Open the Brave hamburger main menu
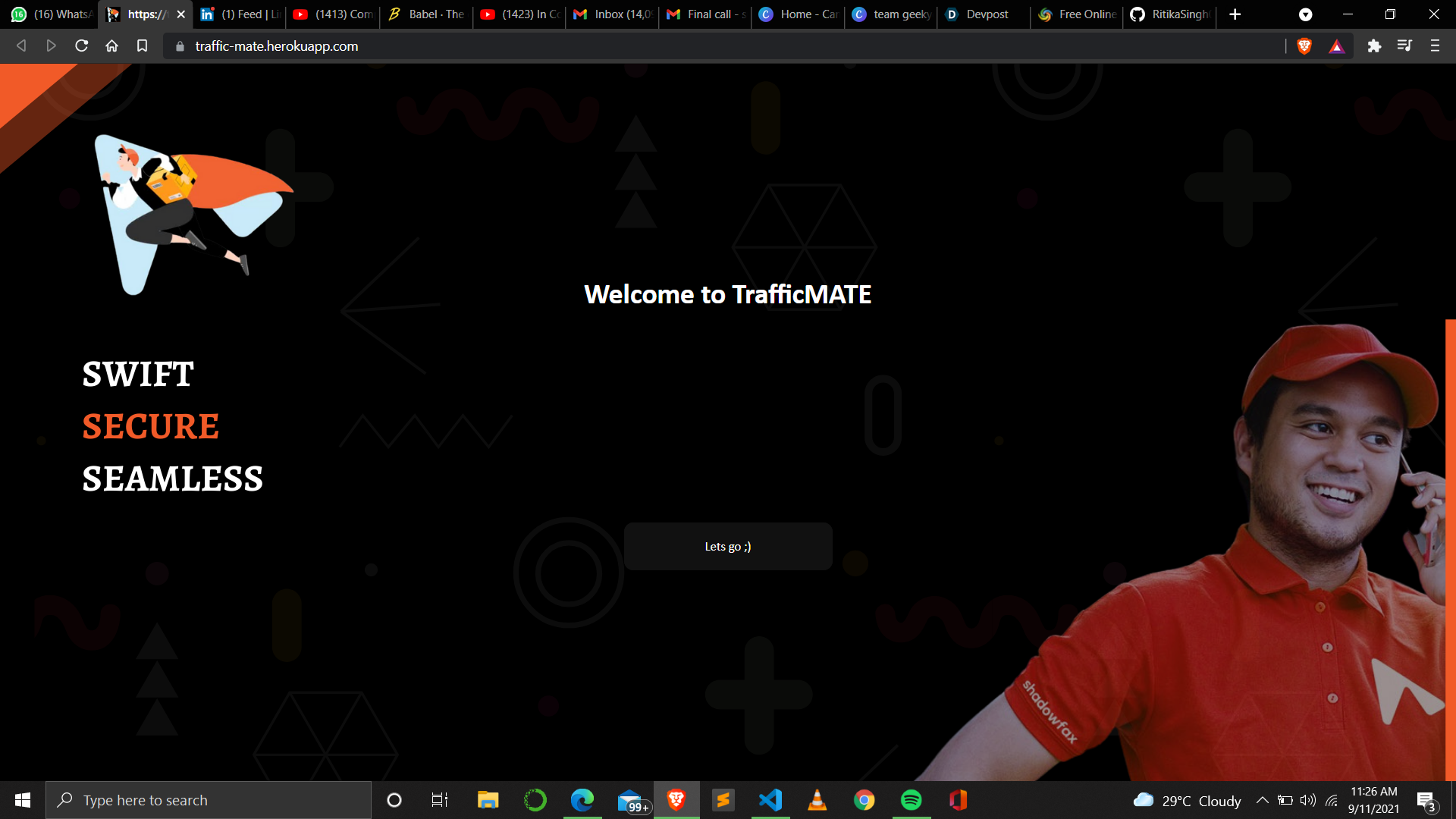The height and width of the screenshot is (819, 1456). [1435, 46]
